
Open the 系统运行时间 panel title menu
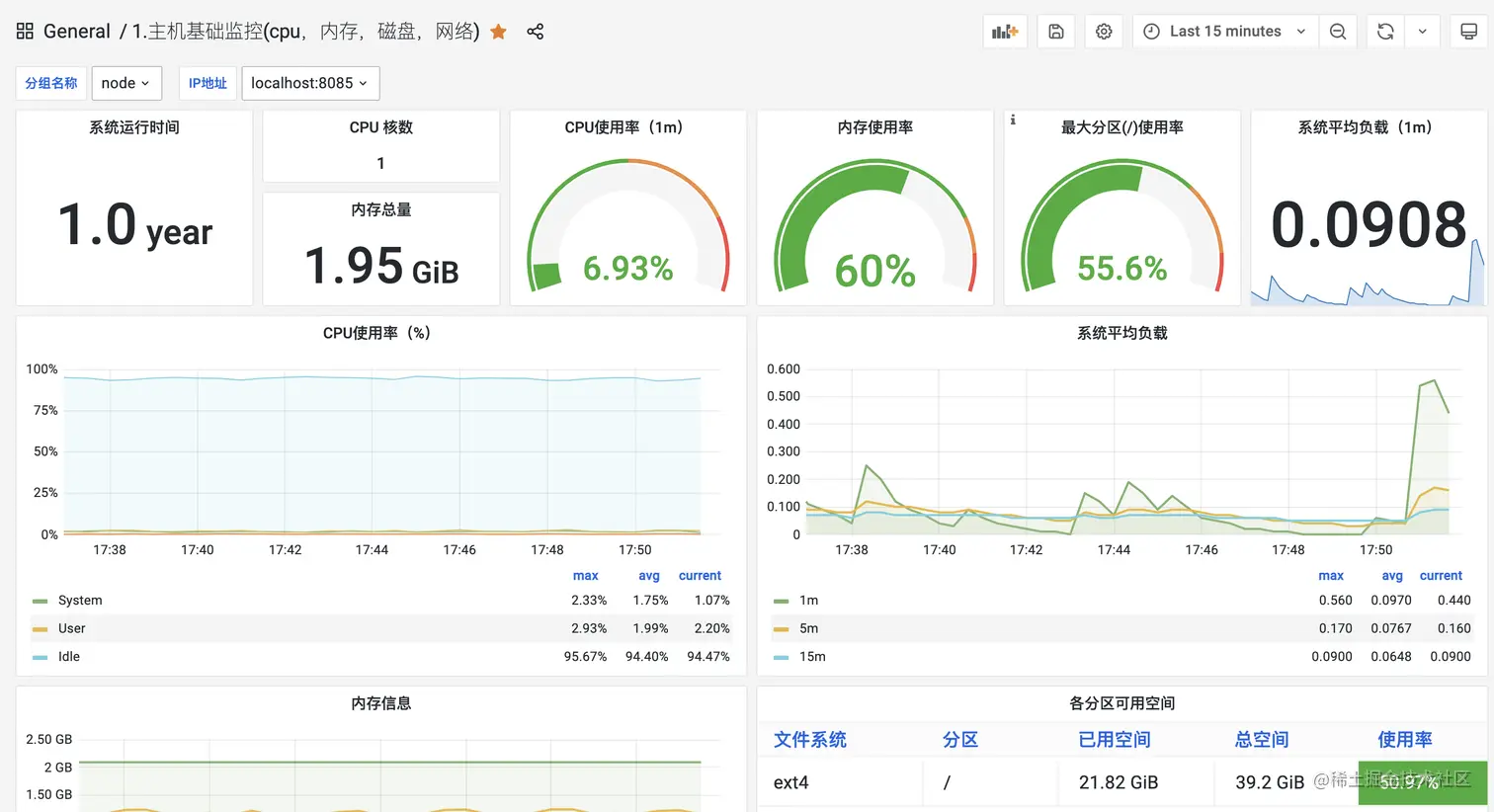(x=134, y=127)
